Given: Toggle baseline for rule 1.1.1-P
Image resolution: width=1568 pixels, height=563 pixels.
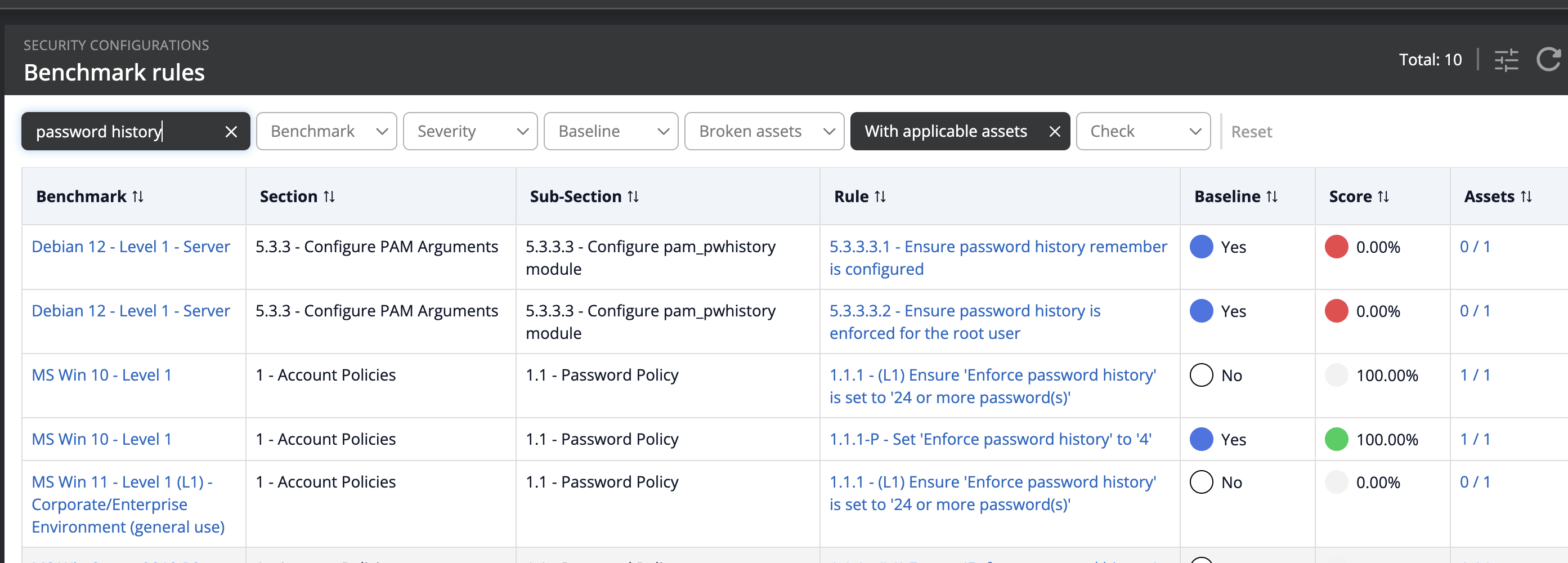Looking at the screenshot, I should click(x=1201, y=440).
